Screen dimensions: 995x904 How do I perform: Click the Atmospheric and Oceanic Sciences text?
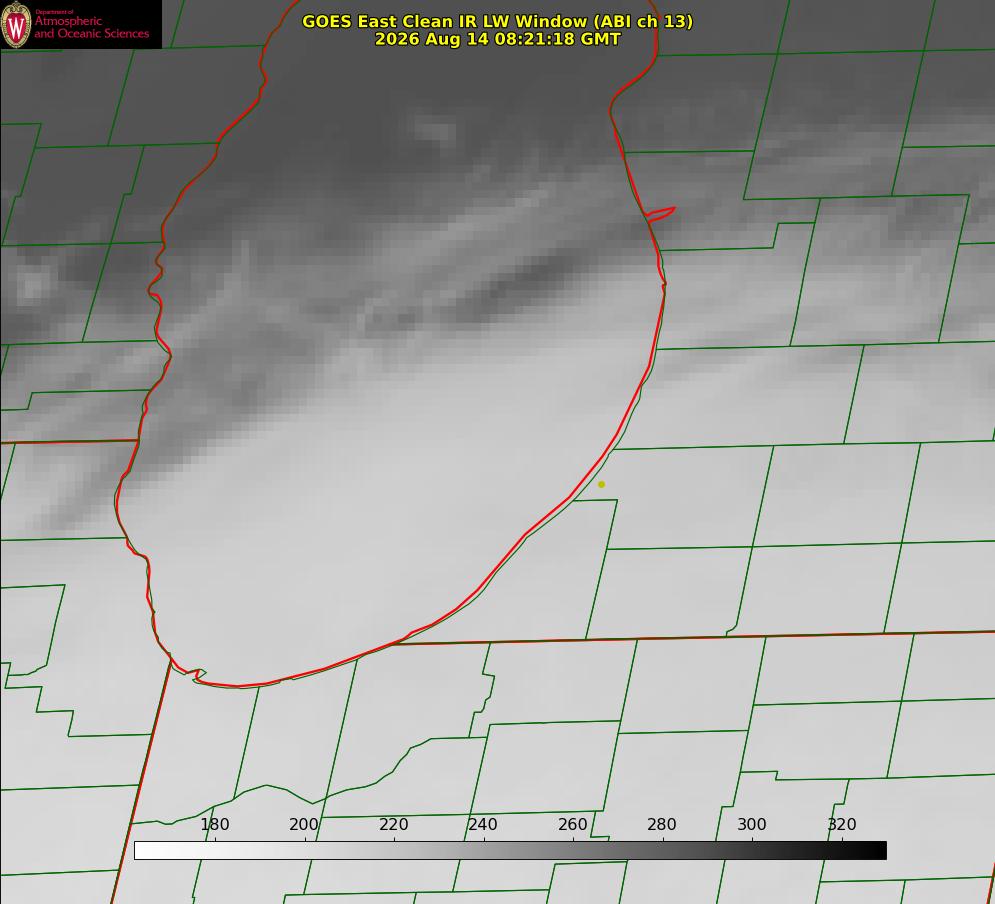[x=91, y=27]
